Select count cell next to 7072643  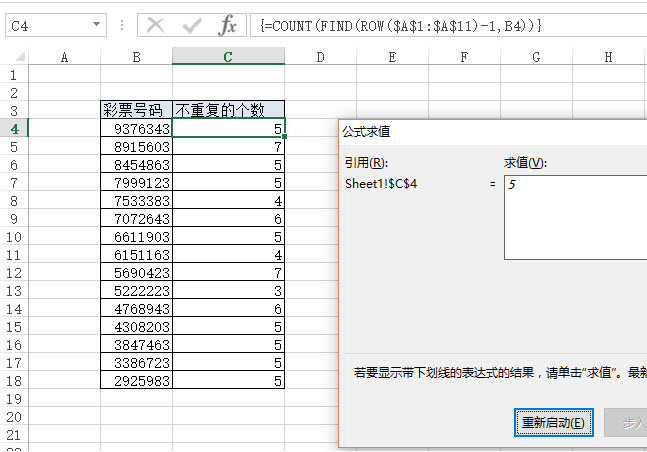click(x=228, y=219)
